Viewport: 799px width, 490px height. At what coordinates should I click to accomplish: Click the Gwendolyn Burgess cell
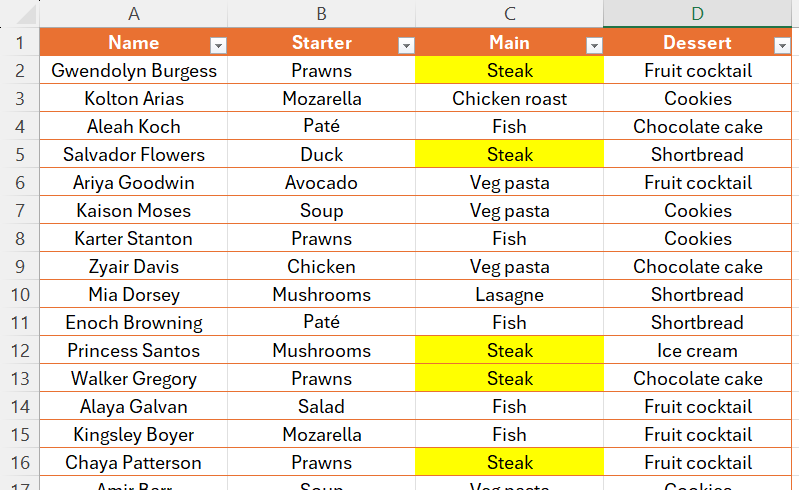coord(133,71)
